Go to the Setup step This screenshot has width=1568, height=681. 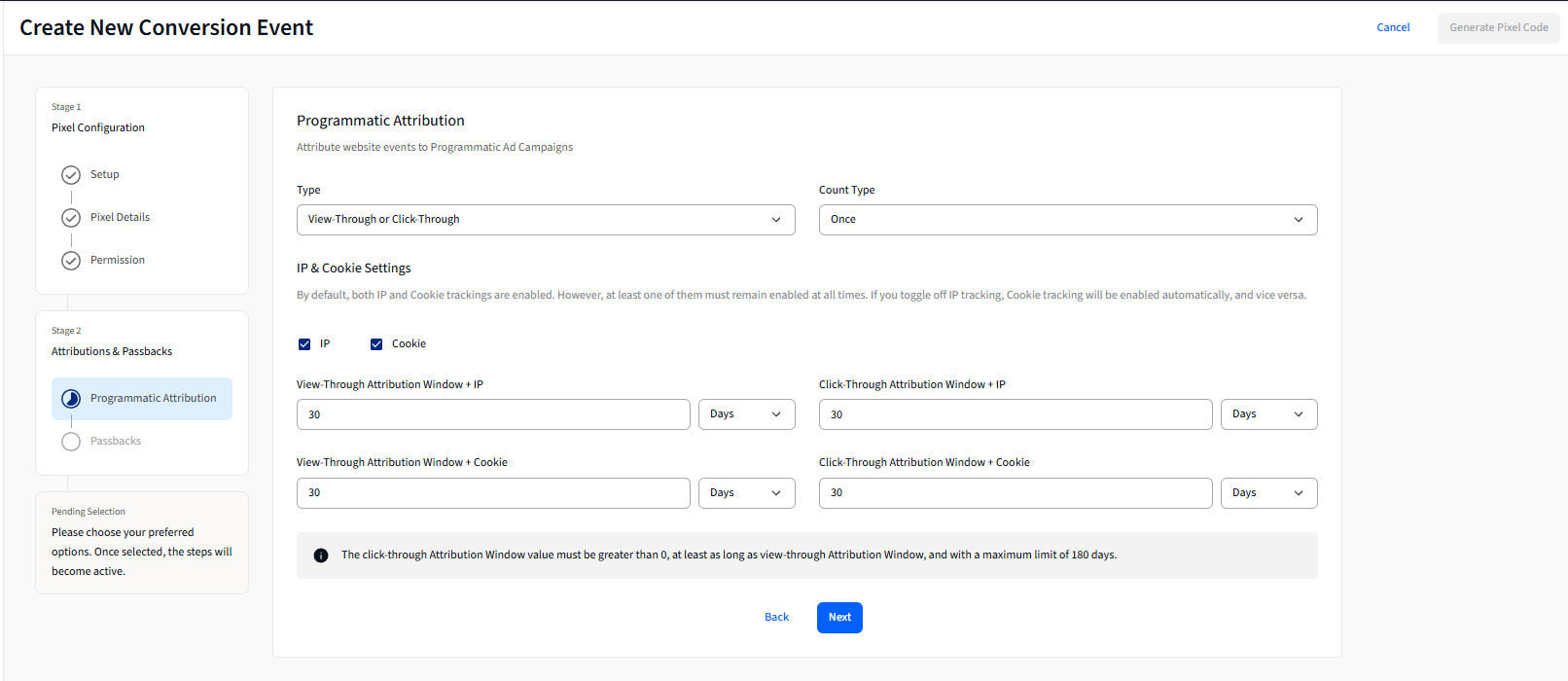coord(105,175)
